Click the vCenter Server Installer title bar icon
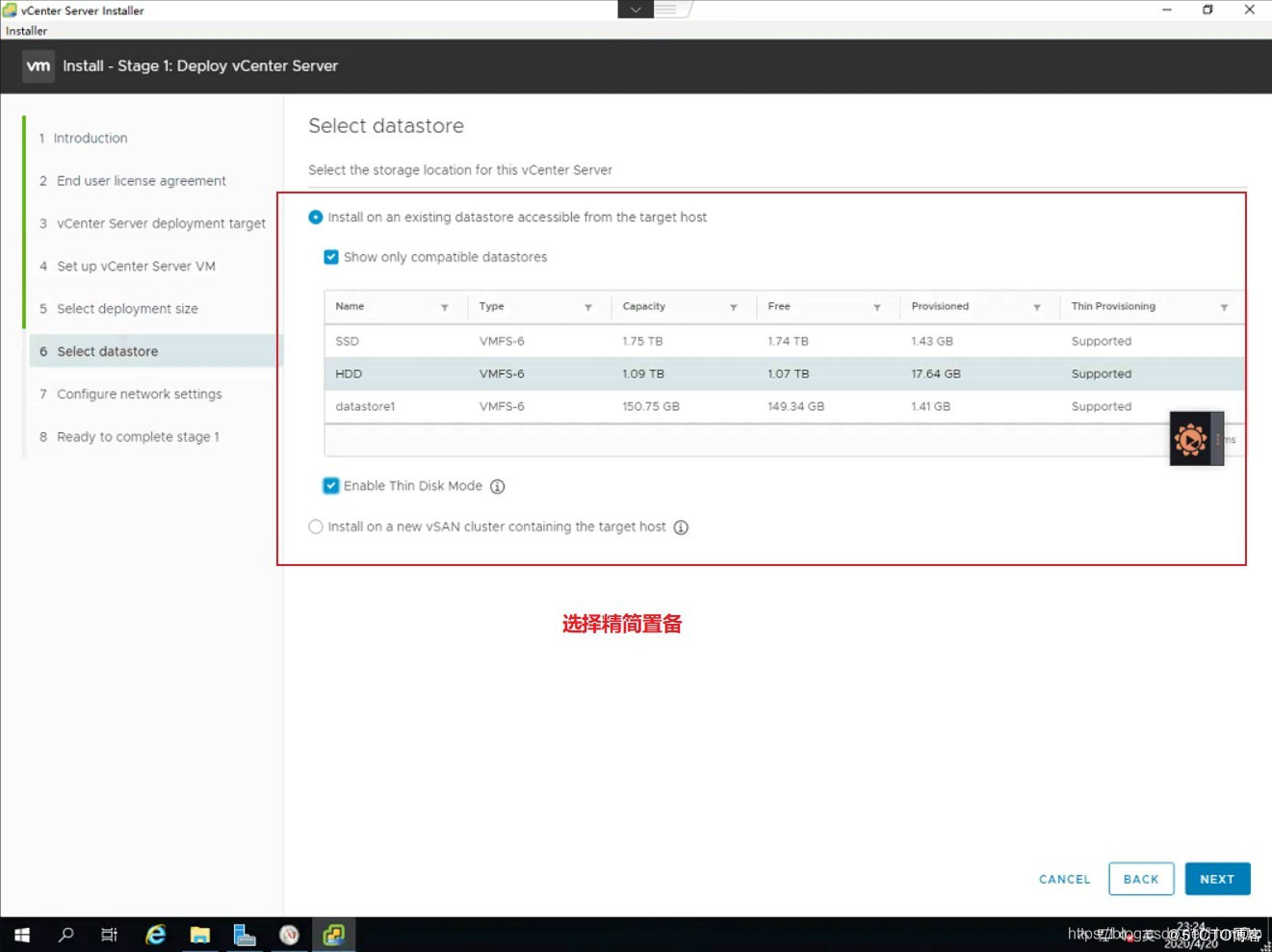This screenshot has width=1272, height=952. tap(10, 11)
